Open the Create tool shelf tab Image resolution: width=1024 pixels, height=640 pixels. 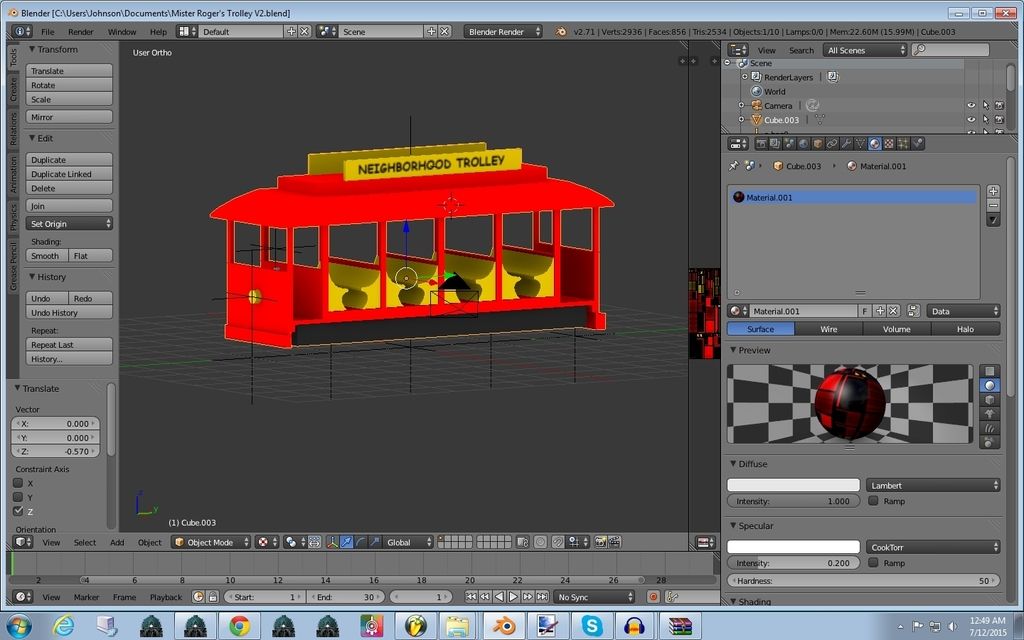pyautogui.click(x=13, y=88)
